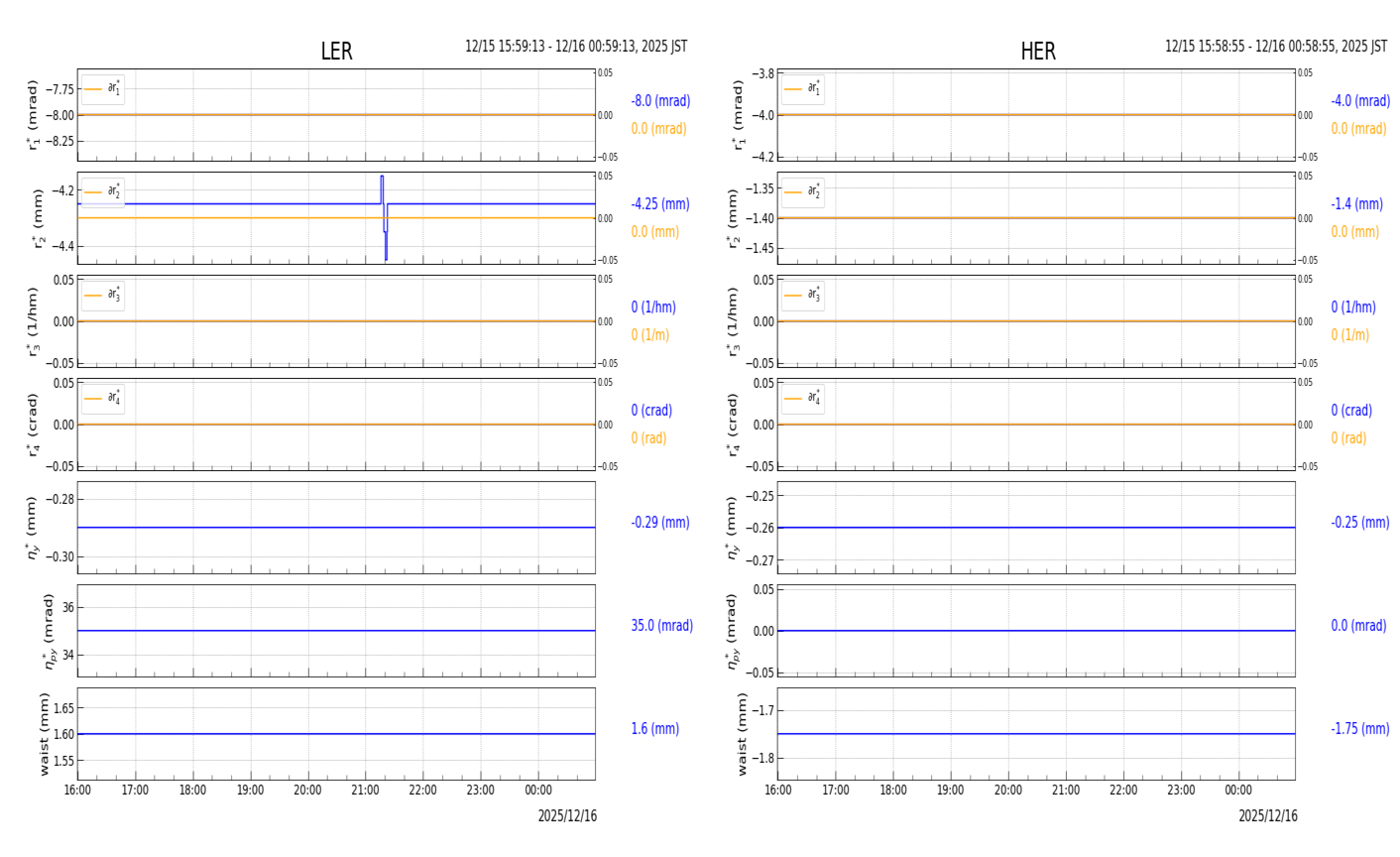1400x857 pixels.
Task: Click the orange 0 (1/m) value for HER
Action: click(1350, 335)
